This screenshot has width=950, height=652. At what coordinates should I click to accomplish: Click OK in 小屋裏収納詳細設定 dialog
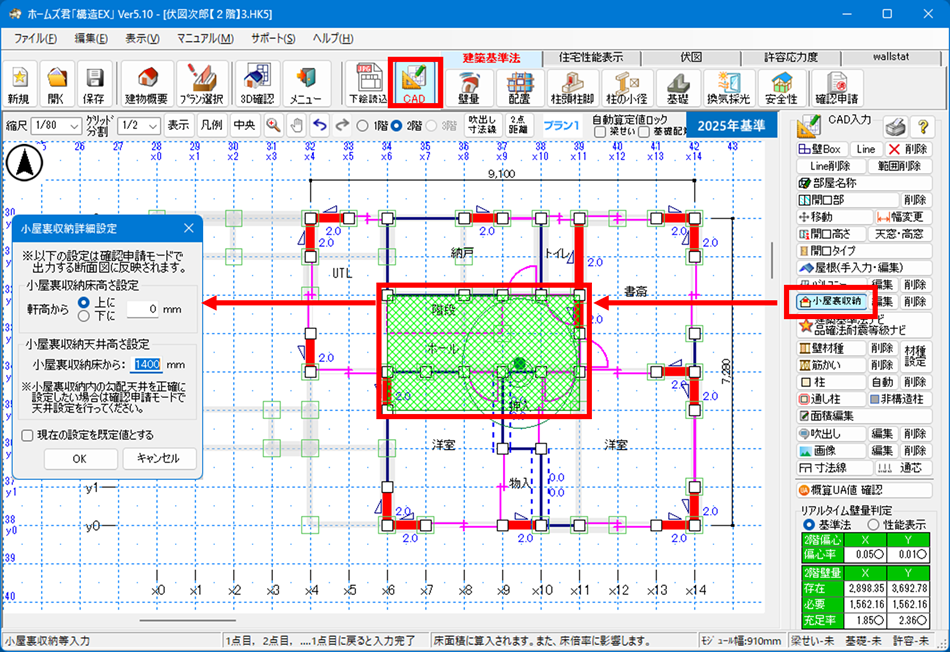point(80,458)
